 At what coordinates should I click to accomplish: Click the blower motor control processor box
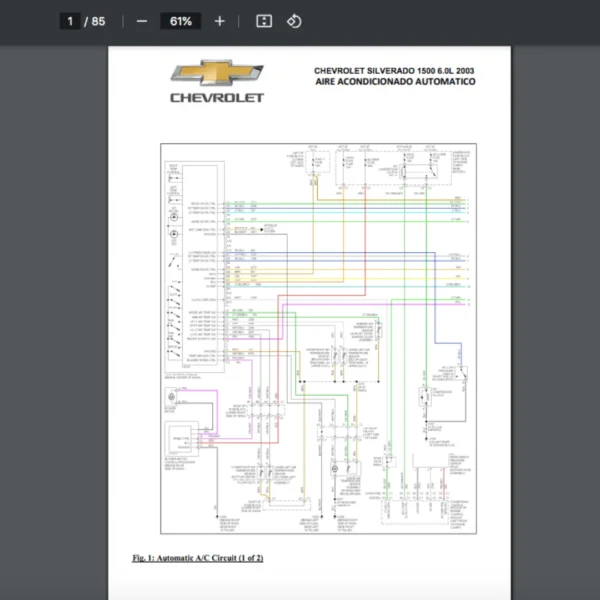pos(182,438)
